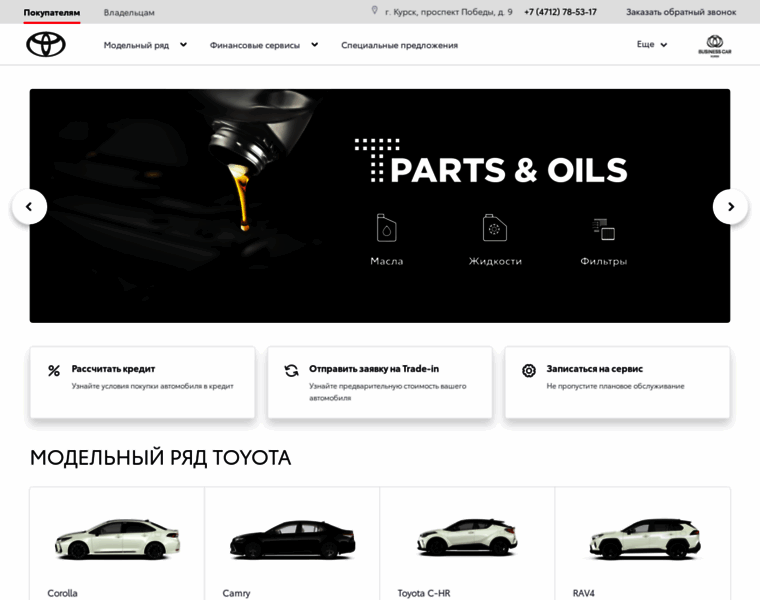
Task: Expand the Модельный ряд dropdown chevron
Action: coord(183,45)
